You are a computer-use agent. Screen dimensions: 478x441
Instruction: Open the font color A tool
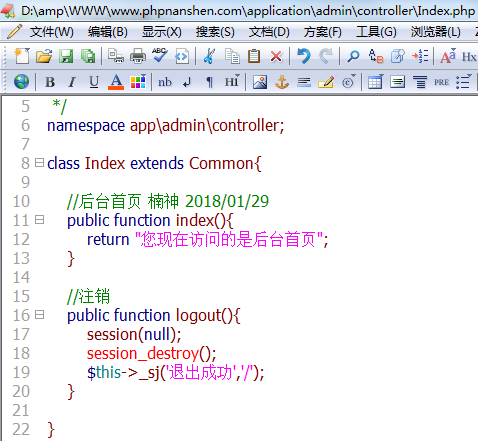[x=116, y=82]
